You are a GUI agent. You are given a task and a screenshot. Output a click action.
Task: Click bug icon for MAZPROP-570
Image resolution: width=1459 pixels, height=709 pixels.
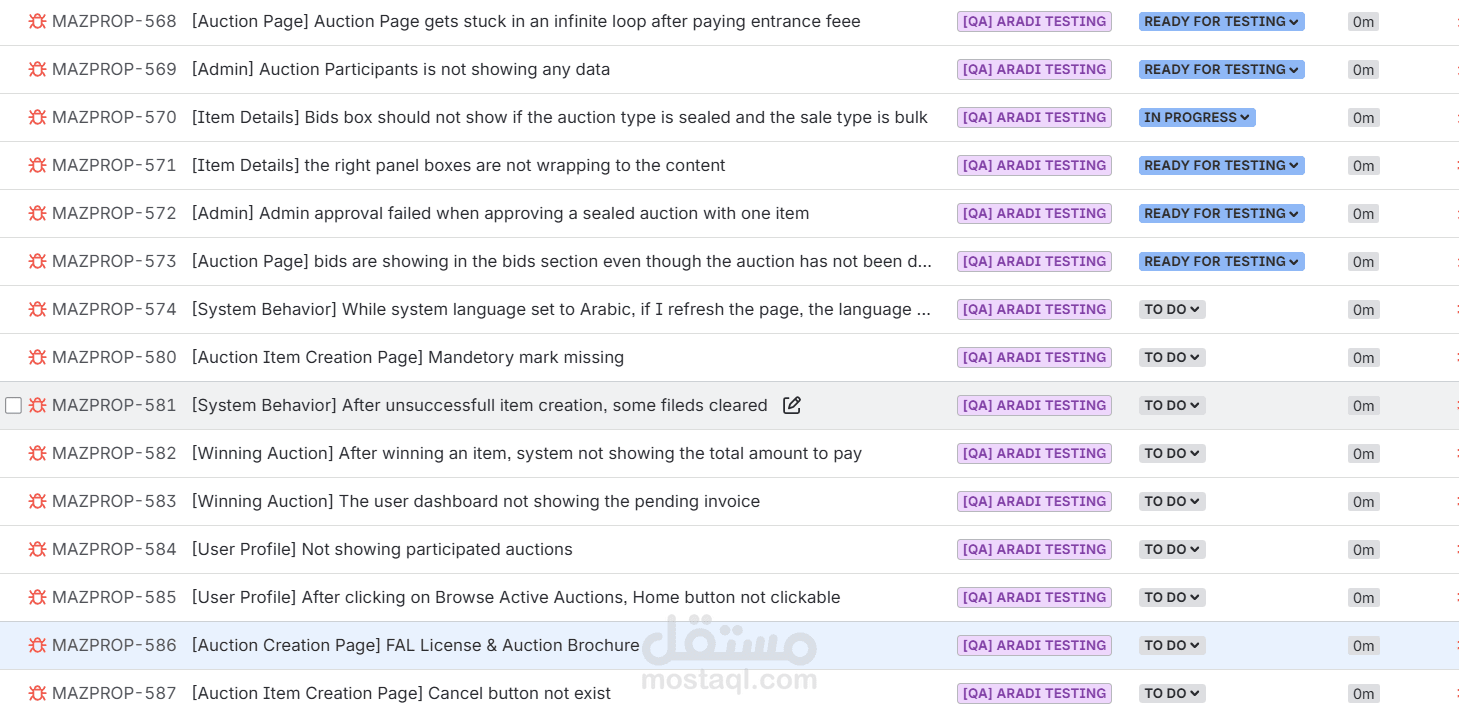coord(38,117)
